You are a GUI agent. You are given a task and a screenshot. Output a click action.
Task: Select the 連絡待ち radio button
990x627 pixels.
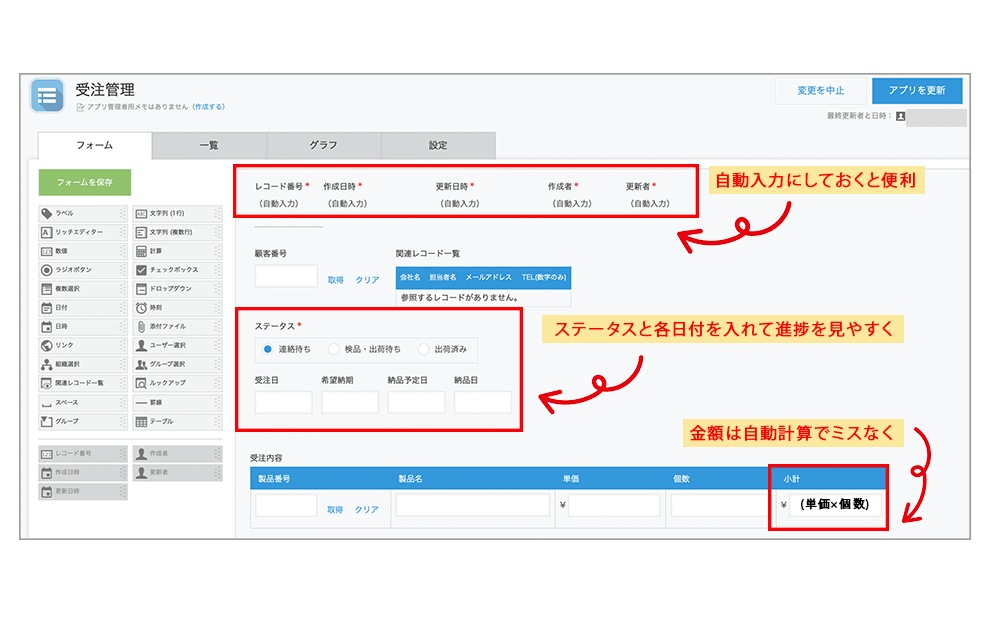267,349
